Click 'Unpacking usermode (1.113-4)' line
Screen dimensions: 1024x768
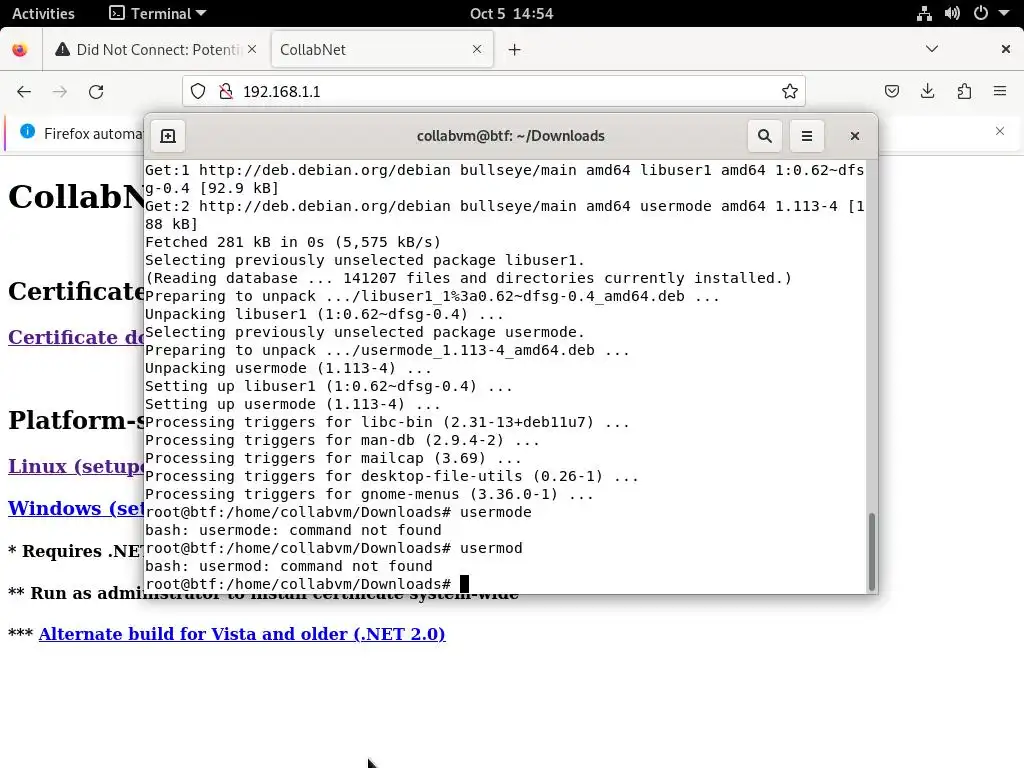click(288, 368)
